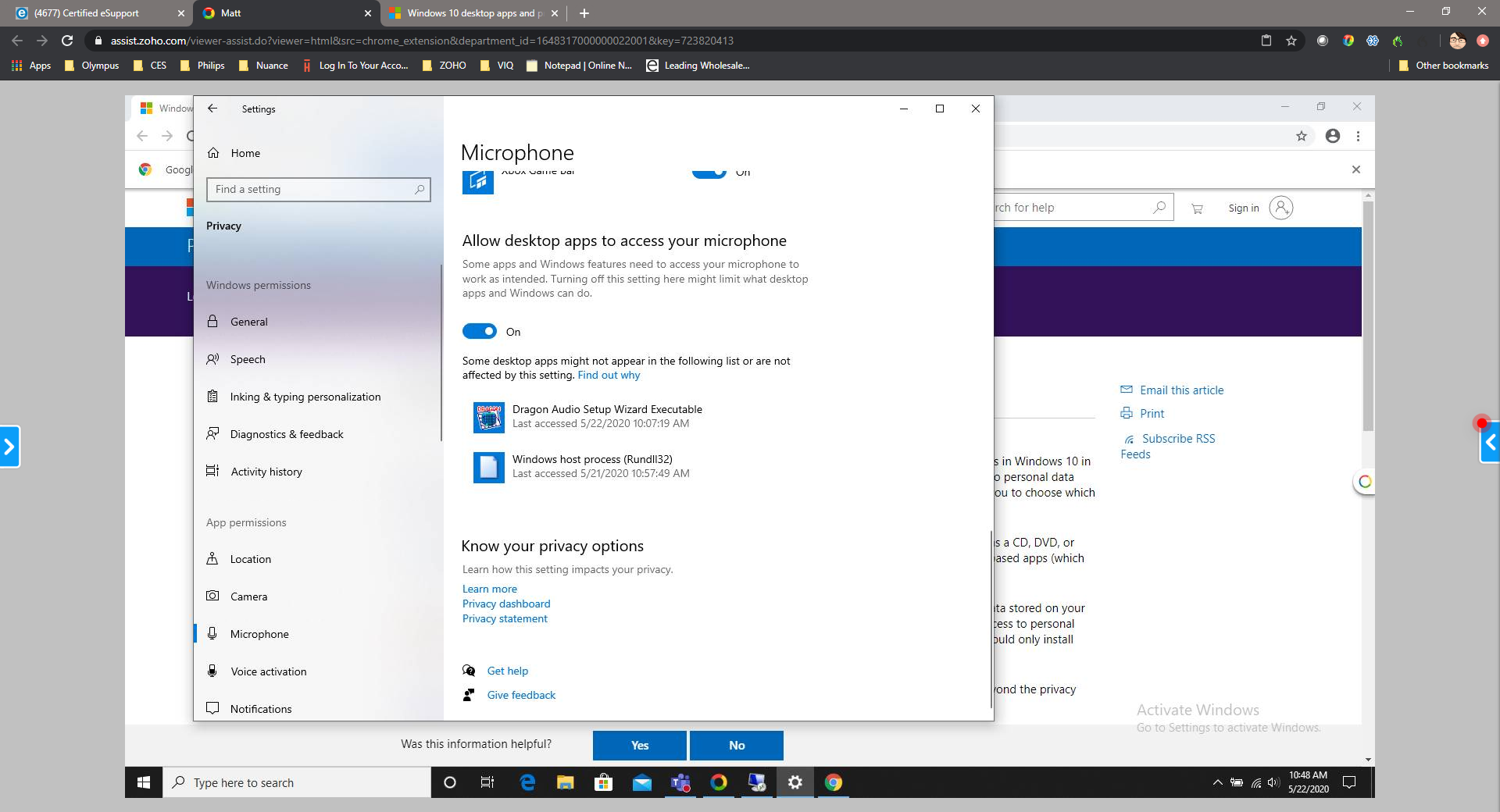The width and height of the screenshot is (1500, 812).
Task: Open the ZOHO bookmark folder
Action: click(x=445, y=66)
